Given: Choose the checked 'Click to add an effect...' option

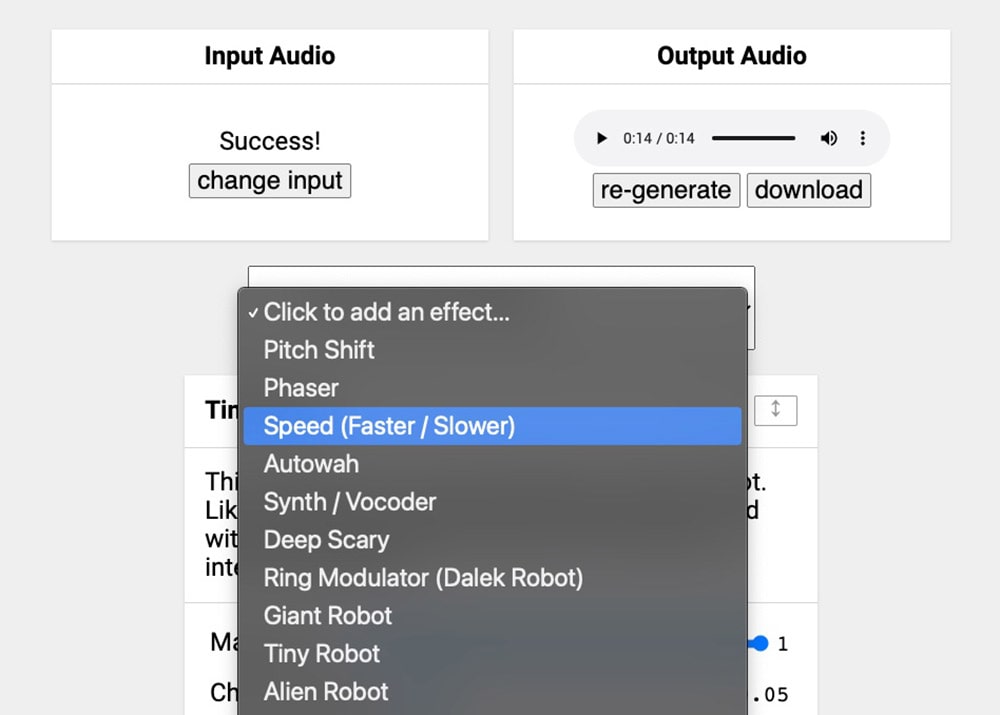Looking at the screenshot, I should (x=387, y=312).
